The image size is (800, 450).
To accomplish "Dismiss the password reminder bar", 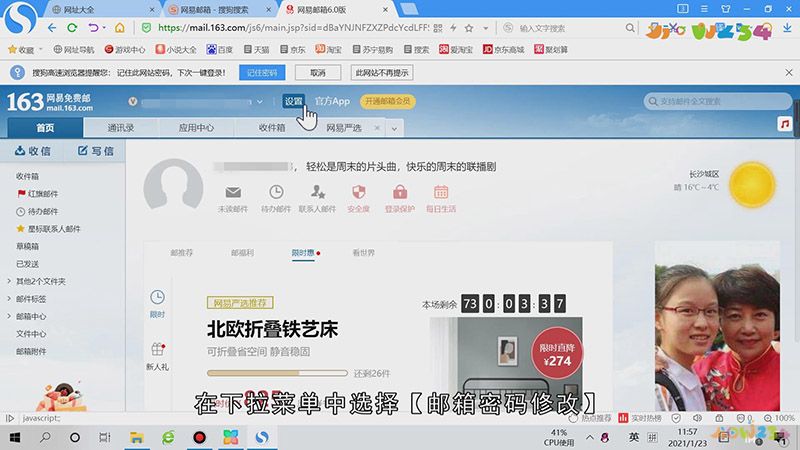I will click(789, 73).
